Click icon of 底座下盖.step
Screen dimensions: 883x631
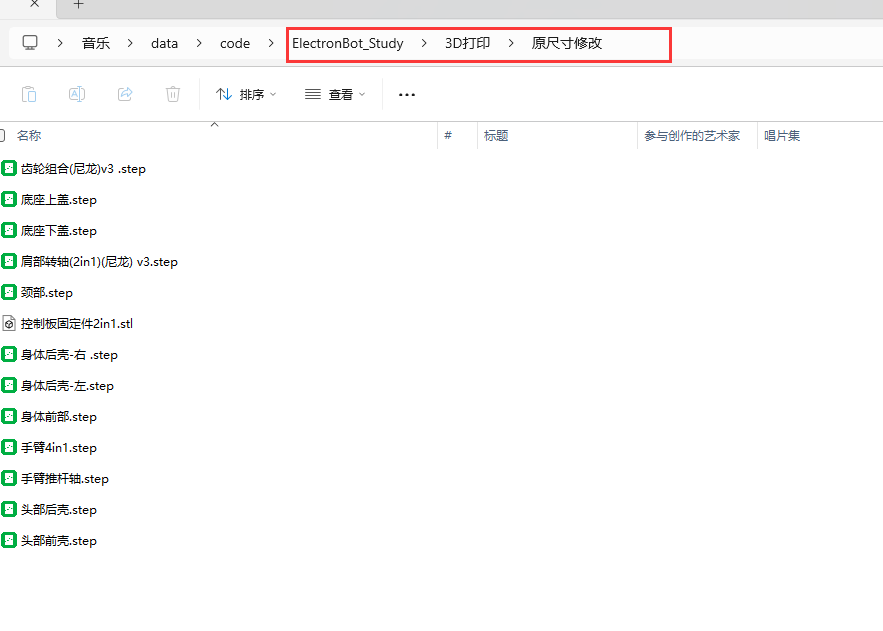8,230
